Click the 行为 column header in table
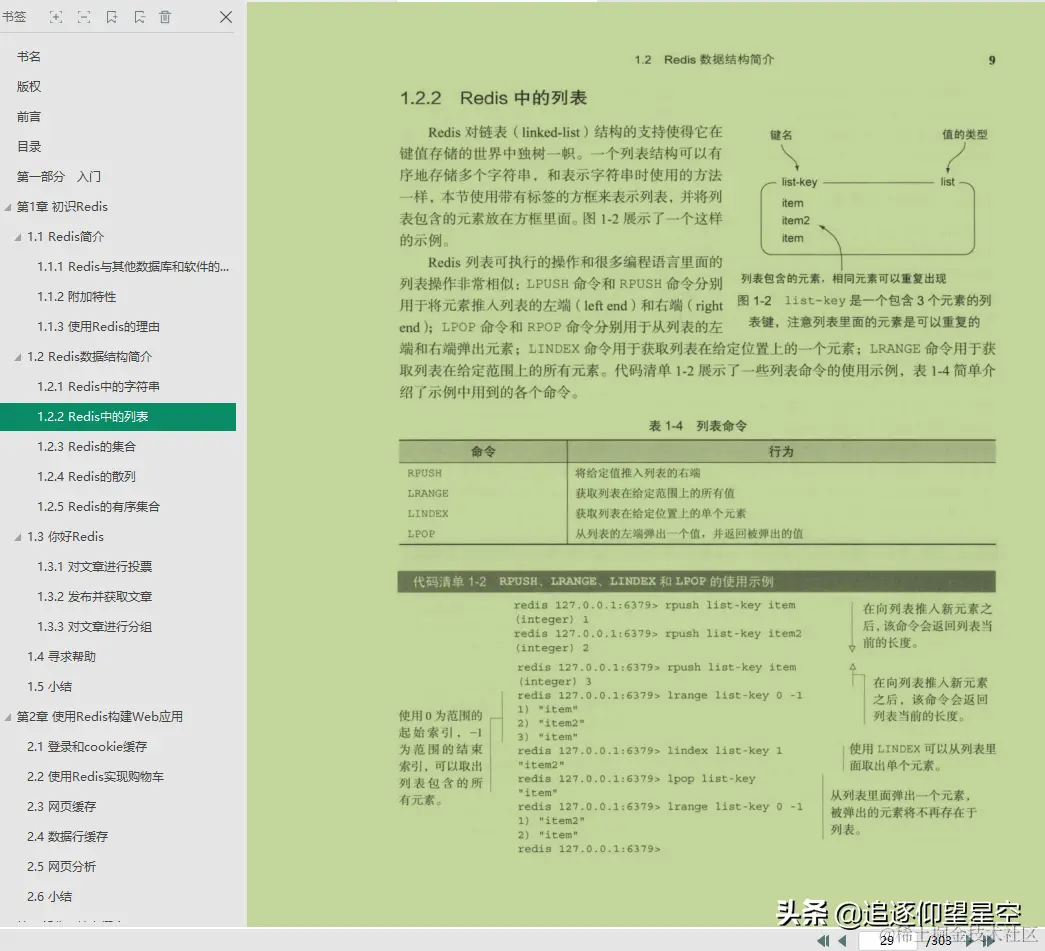This screenshot has width=1045, height=951. [781, 452]
